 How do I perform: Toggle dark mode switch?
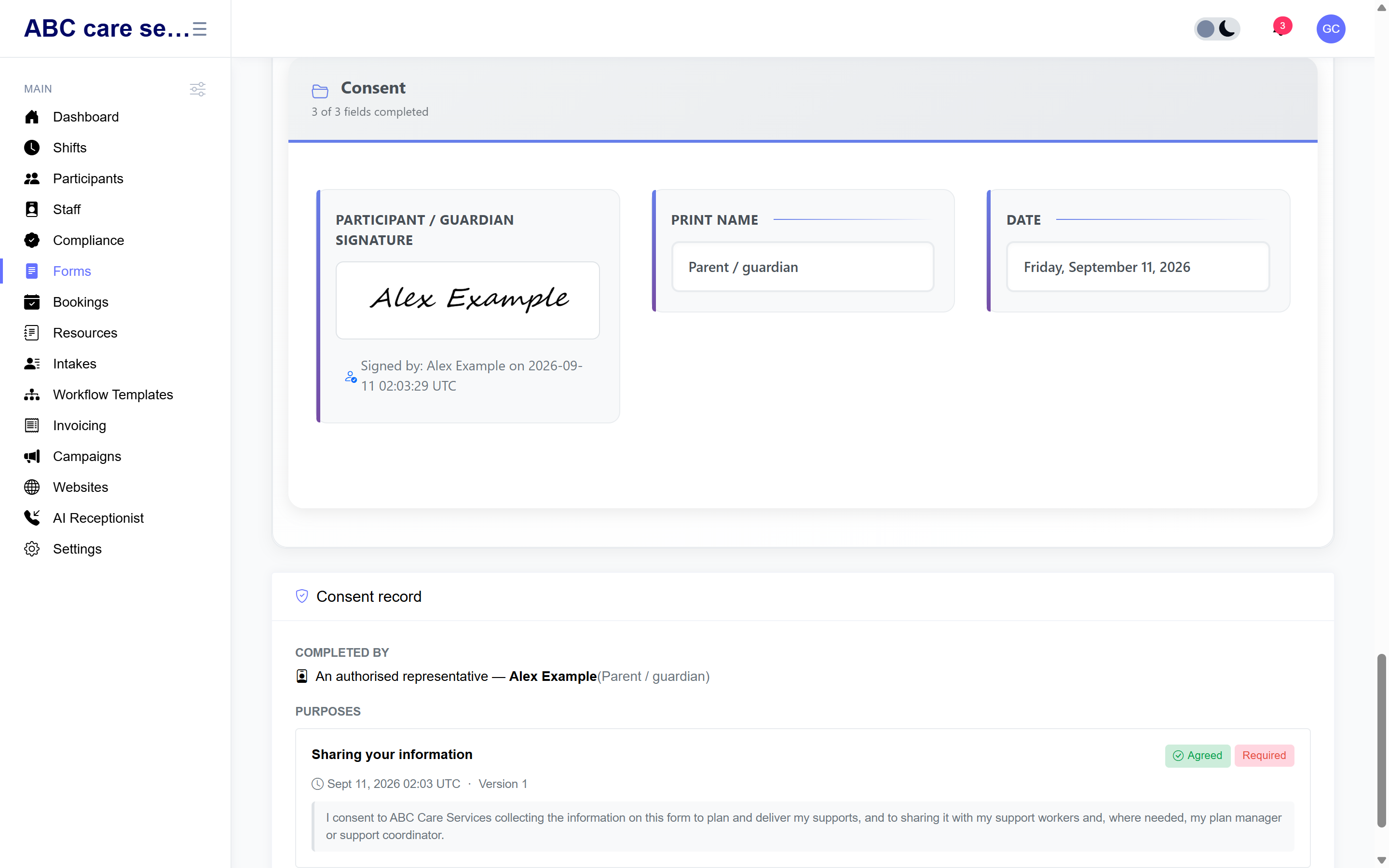(1217, 29)
